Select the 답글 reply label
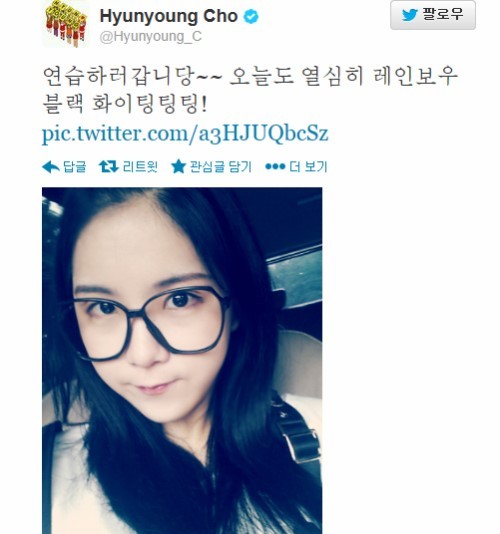 tap(75, 167)
